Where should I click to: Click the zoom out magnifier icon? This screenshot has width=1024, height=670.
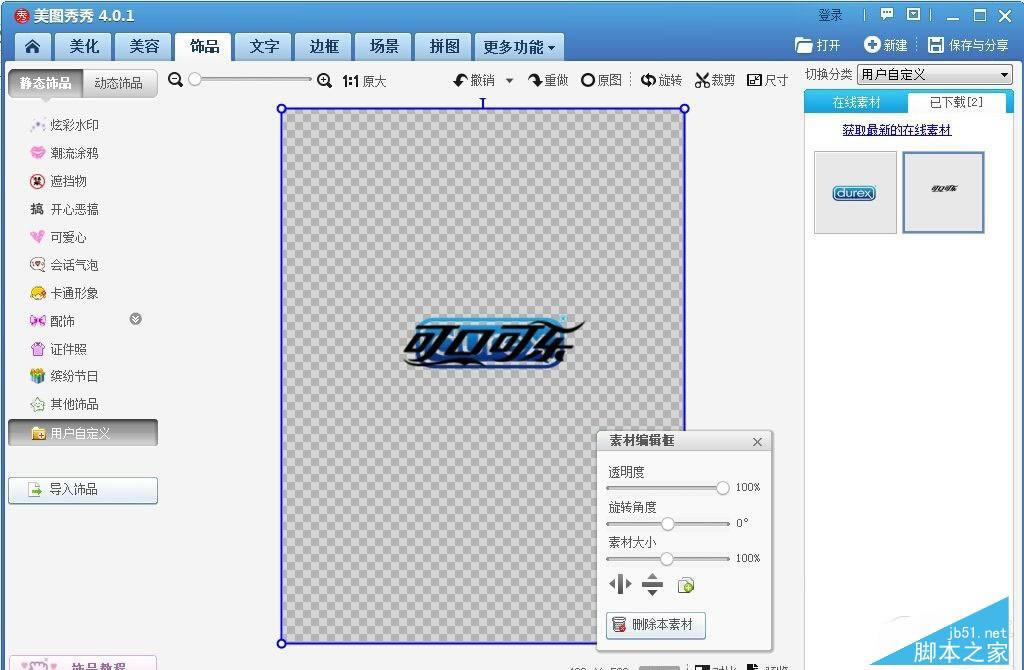click(176, 80)
